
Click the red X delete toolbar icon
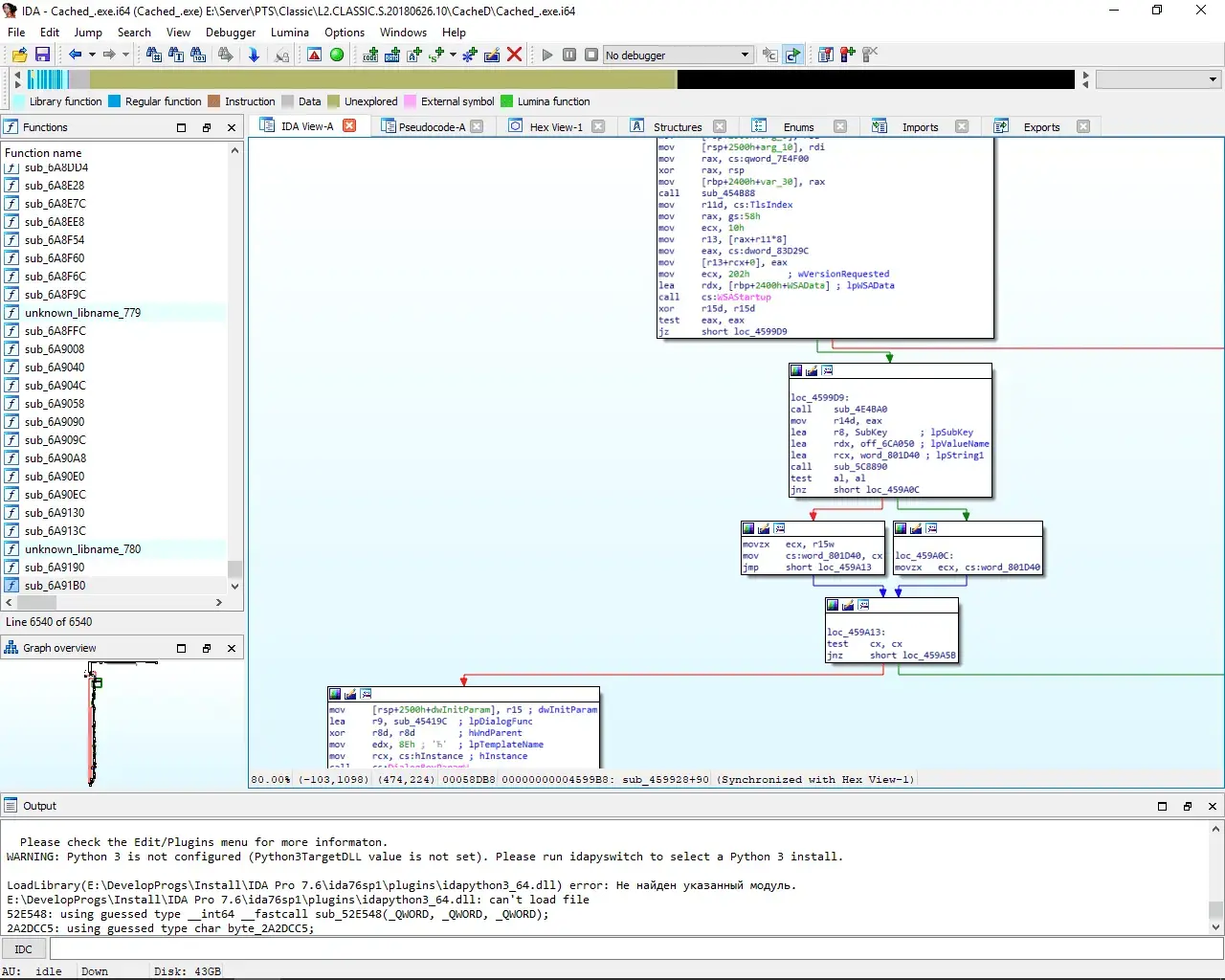tap(514, 56)
